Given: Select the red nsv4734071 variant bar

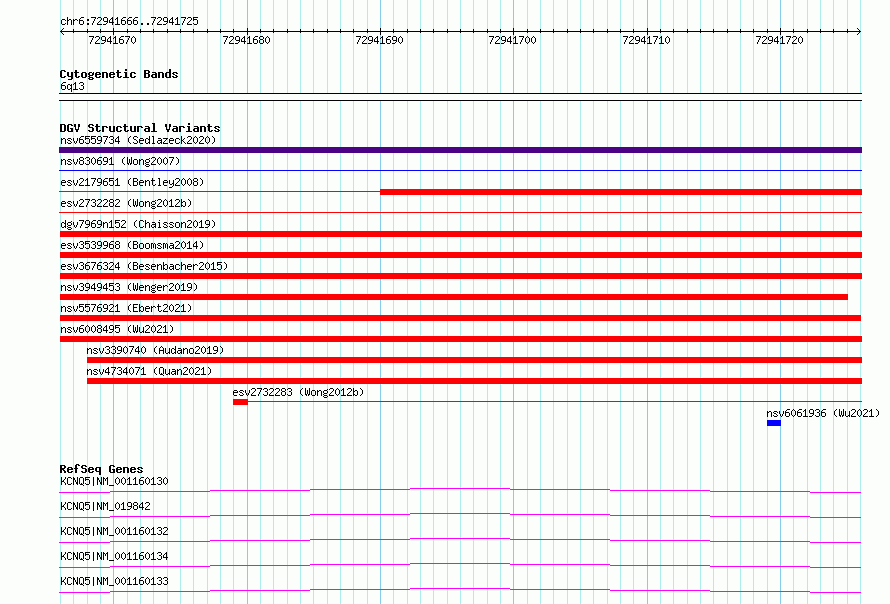Looking at the screenshot, I should pos(474,381).
